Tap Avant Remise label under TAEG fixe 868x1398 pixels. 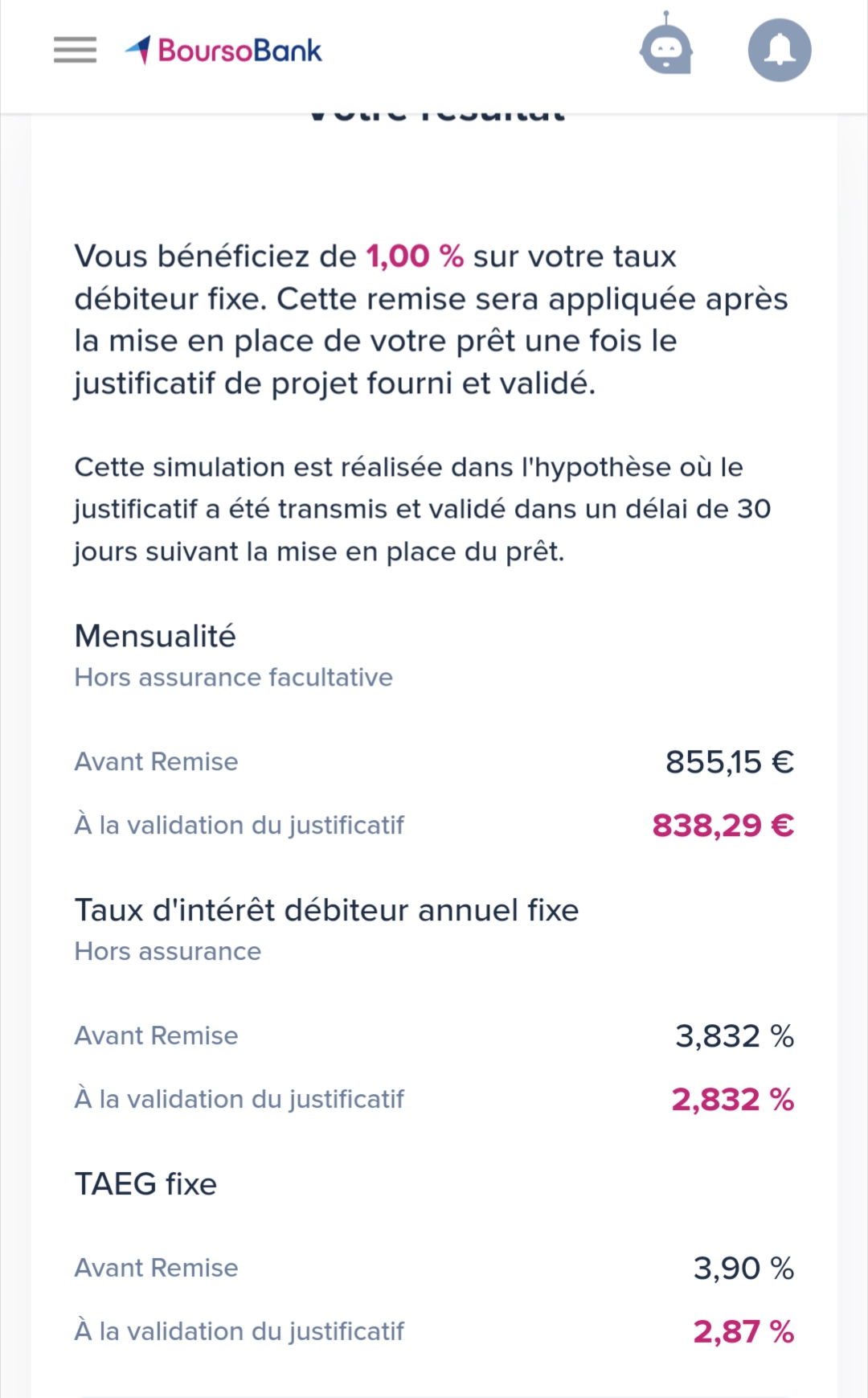coord(157,1268)
